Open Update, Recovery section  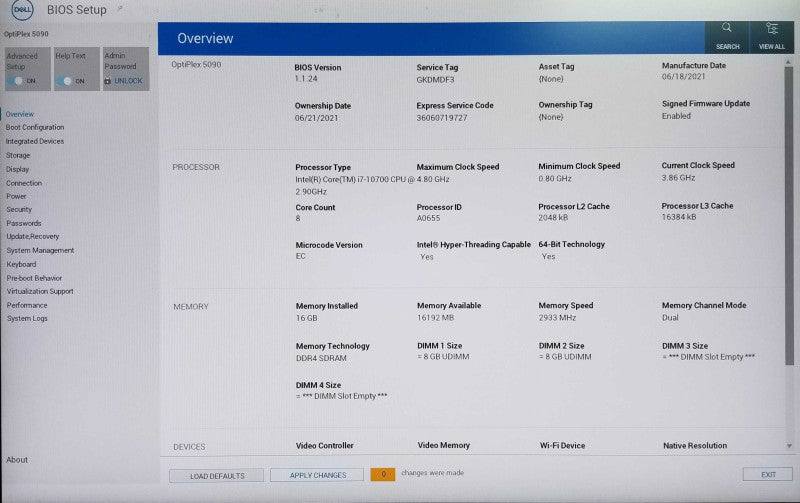(x=33, y=236)
